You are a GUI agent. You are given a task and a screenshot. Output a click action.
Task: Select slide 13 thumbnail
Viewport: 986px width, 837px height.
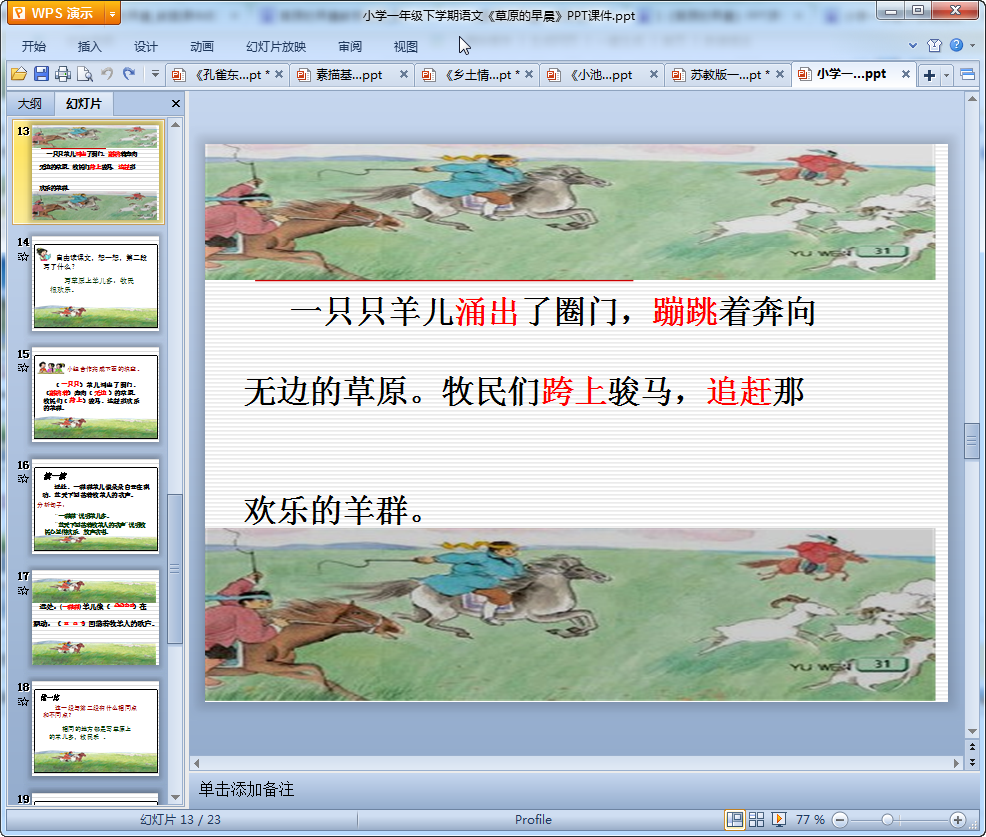[95, 172]
